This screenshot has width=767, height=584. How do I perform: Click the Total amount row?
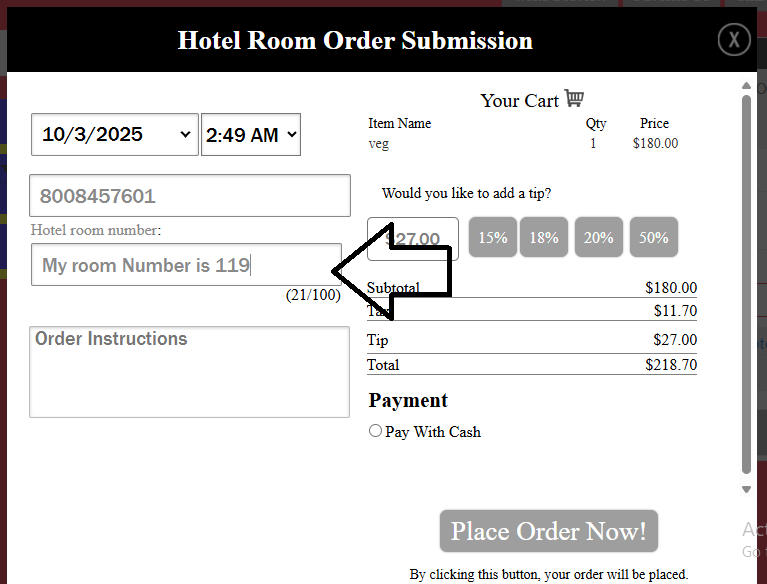(x=532, y=365)
